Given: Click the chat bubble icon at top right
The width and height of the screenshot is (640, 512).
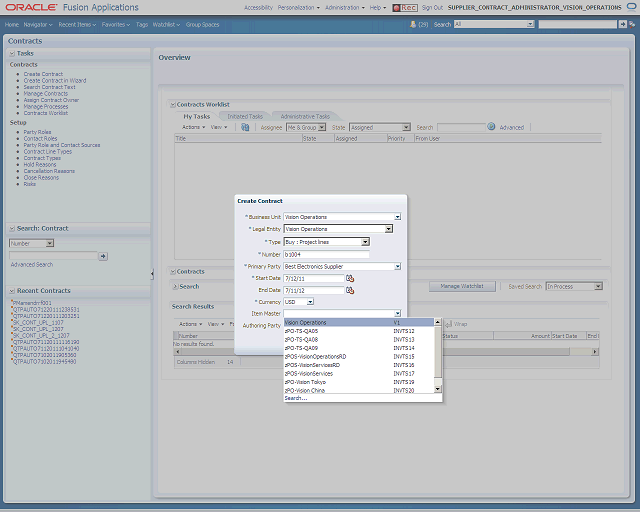Looking at the screenshot, I should (631, 7).
